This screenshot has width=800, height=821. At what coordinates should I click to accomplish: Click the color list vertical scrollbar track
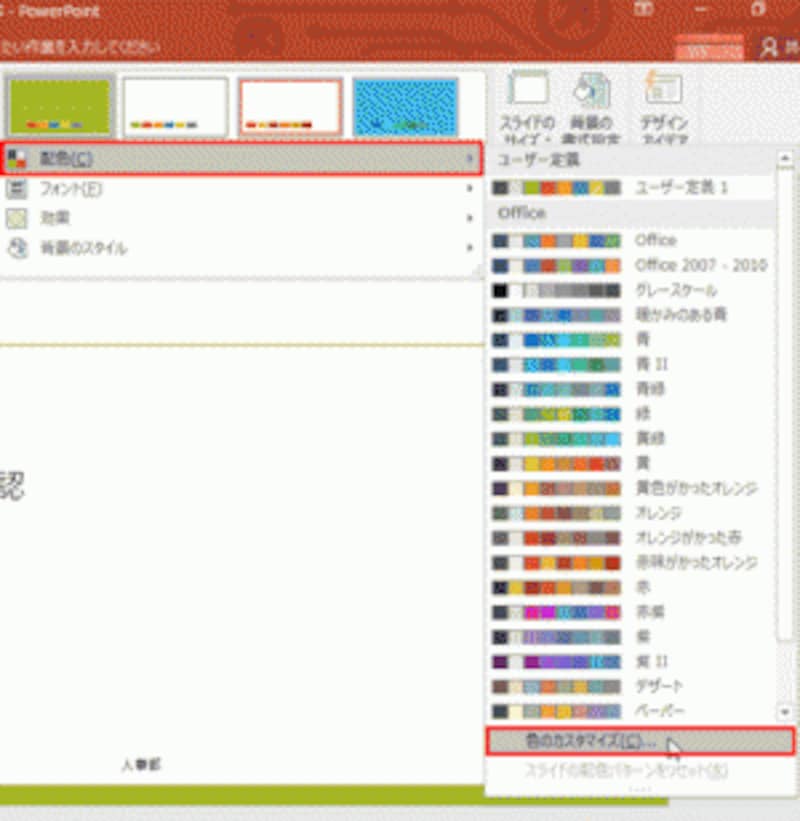click(785, 672)
